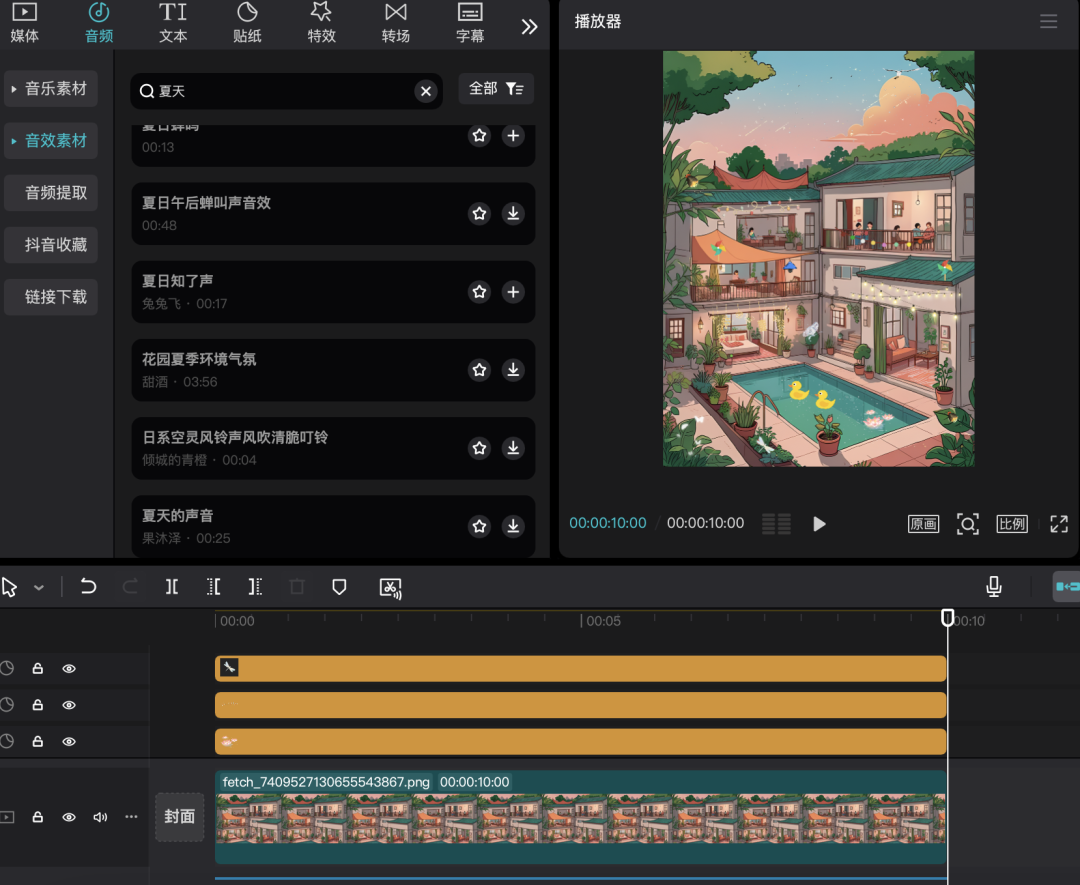Favorite the 花园夏季环境气氛 sound with star
The image size is (1080, 885).
tap(480, 370)
